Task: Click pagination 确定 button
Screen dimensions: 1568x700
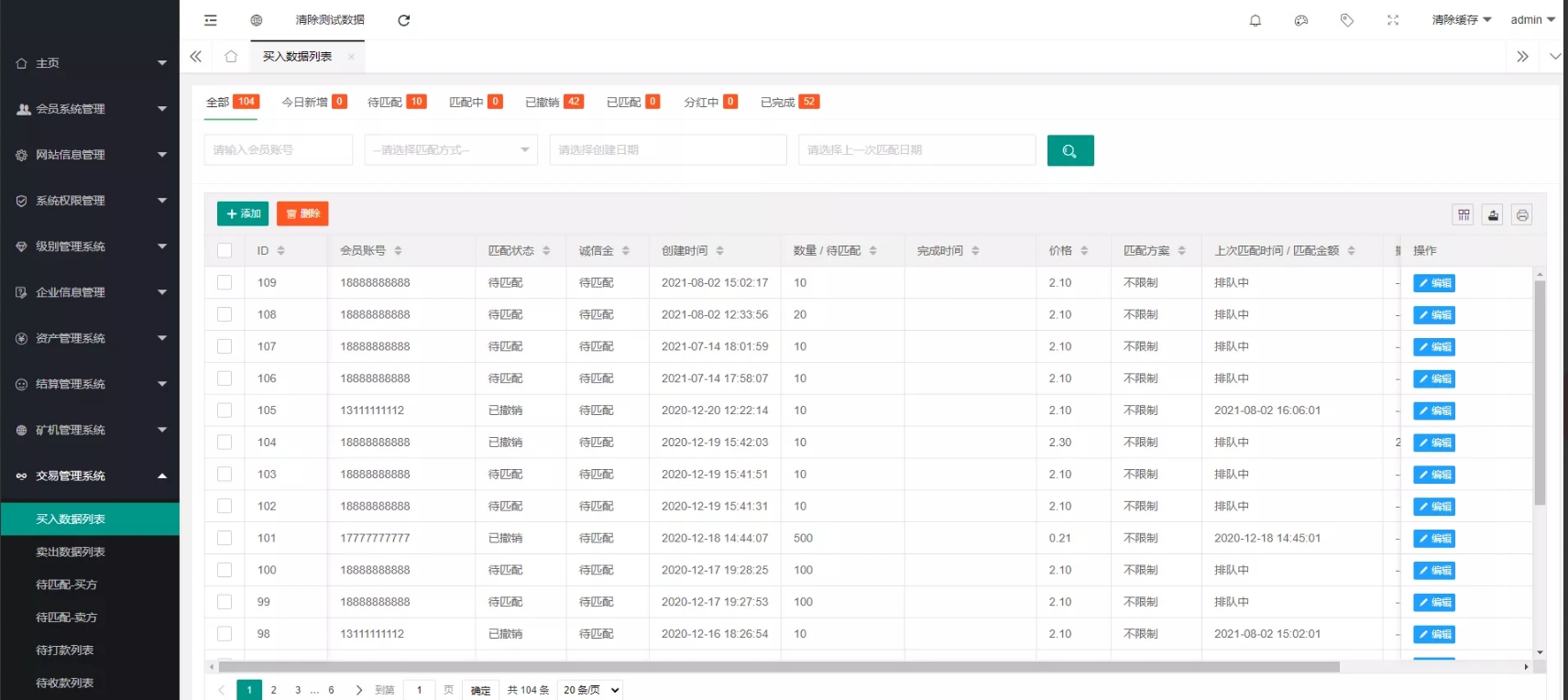Action: [x=480, y=690]
